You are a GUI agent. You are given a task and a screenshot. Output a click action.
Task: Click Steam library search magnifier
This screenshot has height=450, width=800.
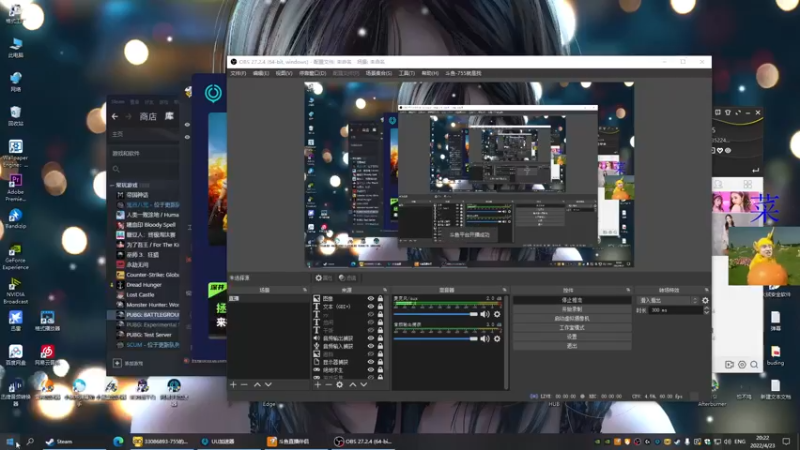(x=116, y=169)
